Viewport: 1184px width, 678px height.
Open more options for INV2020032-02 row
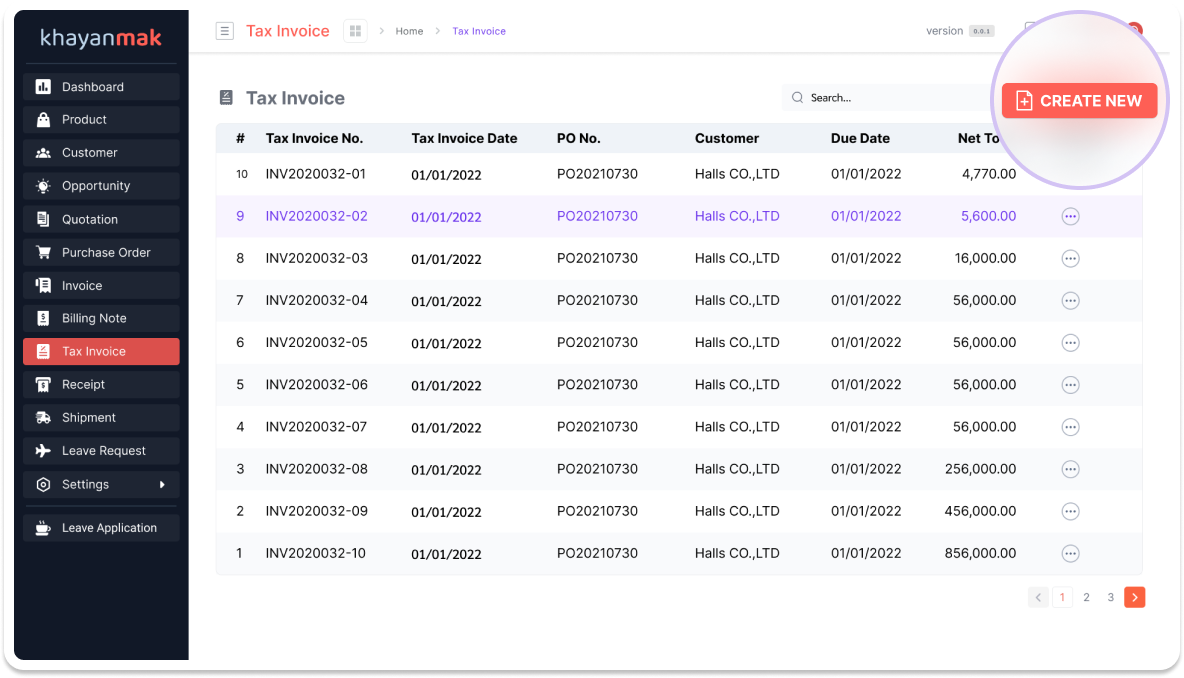[x=1070, y=216]
